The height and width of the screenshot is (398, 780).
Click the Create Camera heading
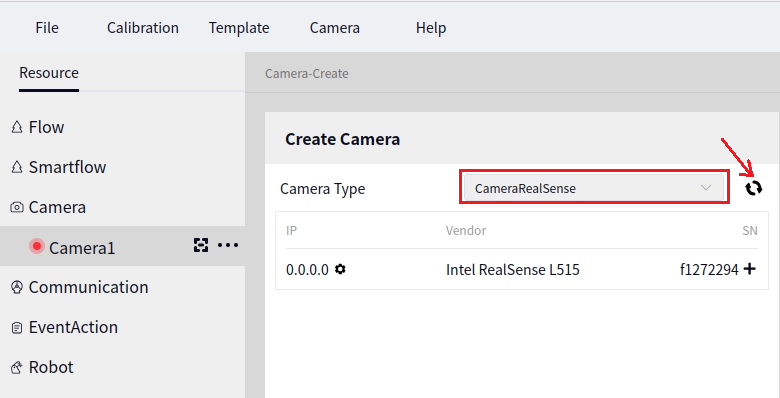[x=342, y=139]
